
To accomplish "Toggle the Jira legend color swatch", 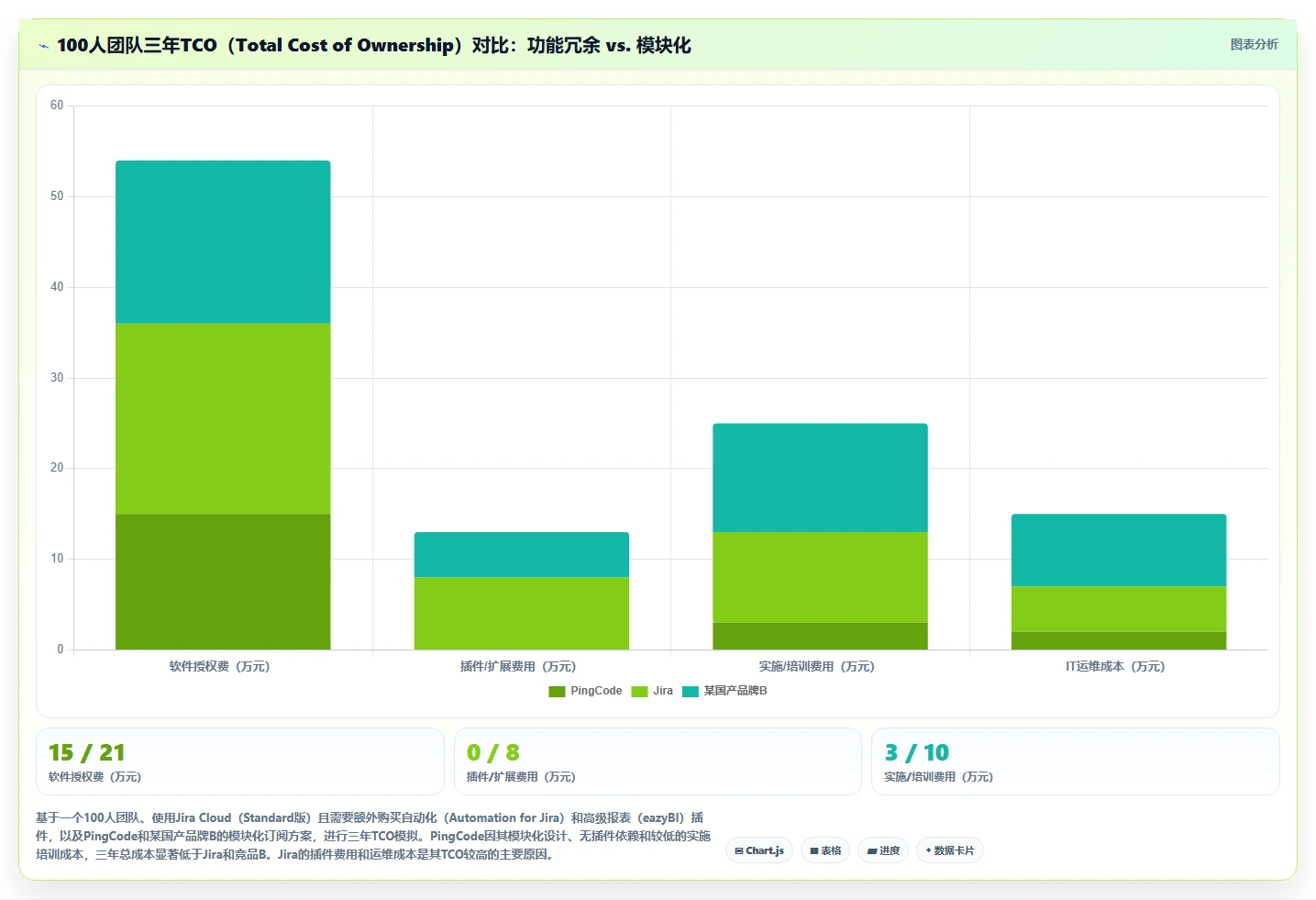I will tap(639, 692).
